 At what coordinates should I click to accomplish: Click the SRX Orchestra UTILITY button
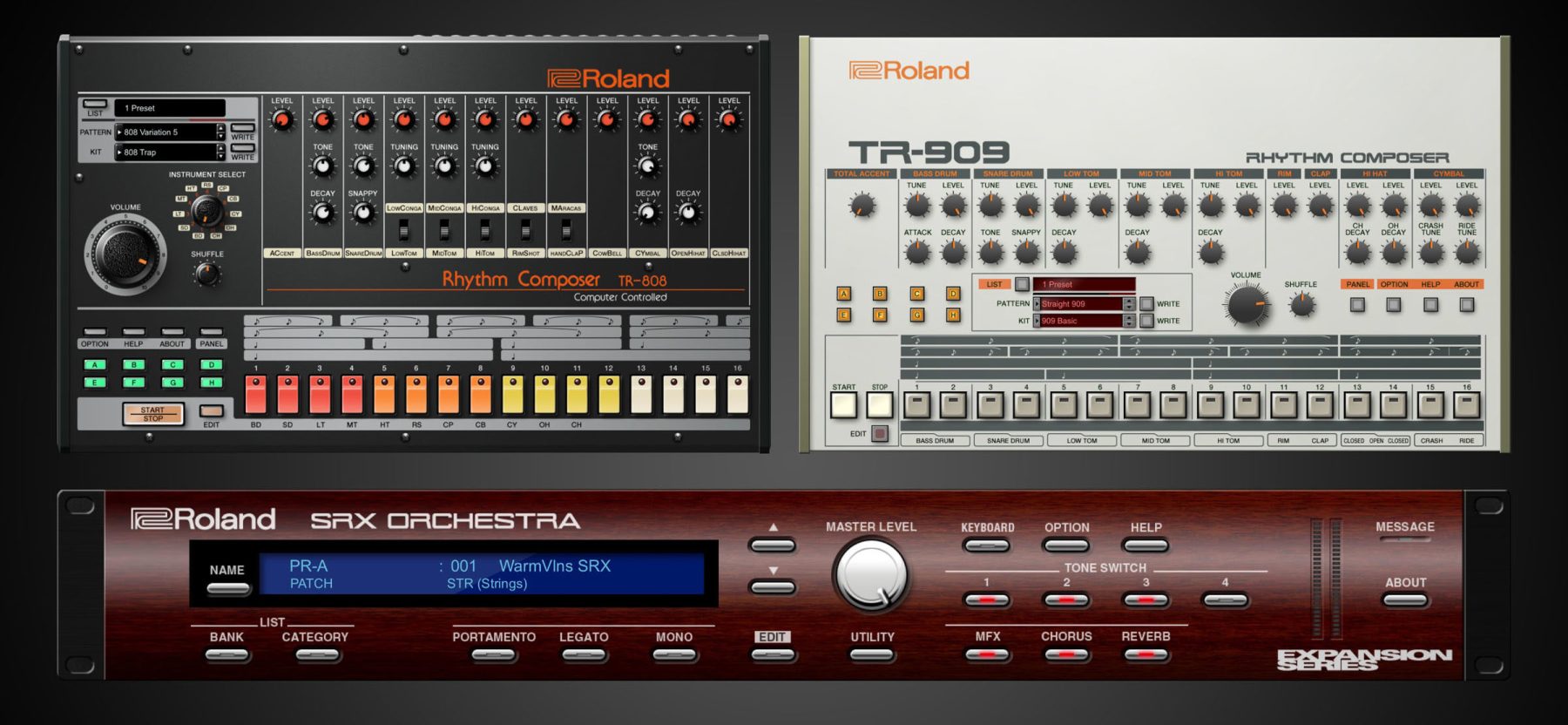tap(872, 655)
